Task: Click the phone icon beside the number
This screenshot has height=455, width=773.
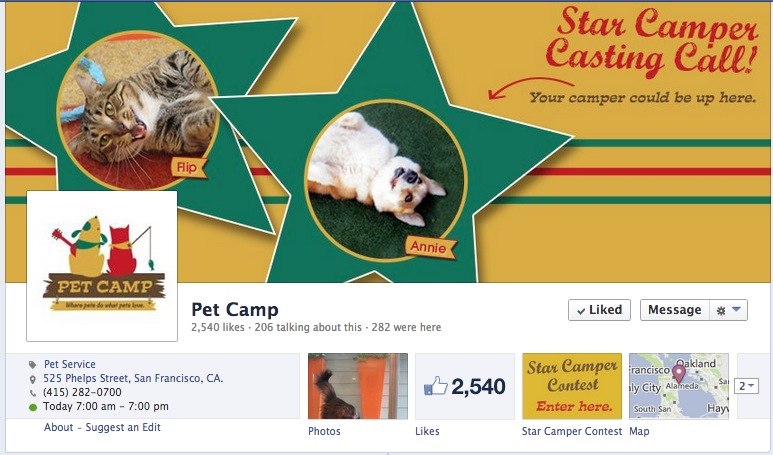Action: (33, 393)
